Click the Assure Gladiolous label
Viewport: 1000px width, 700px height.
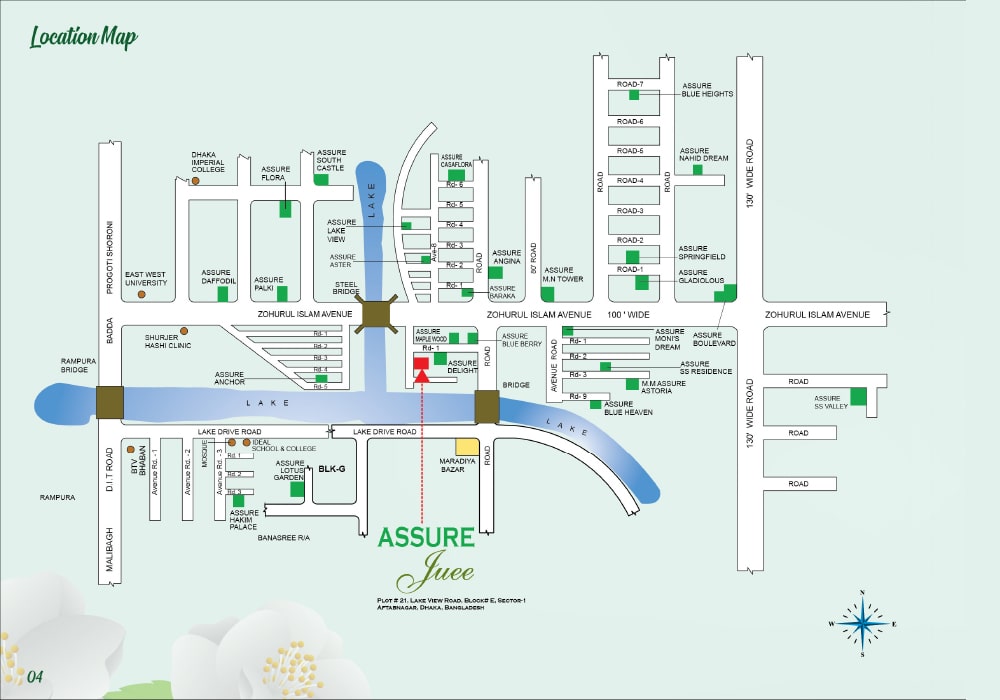point(701,276)
